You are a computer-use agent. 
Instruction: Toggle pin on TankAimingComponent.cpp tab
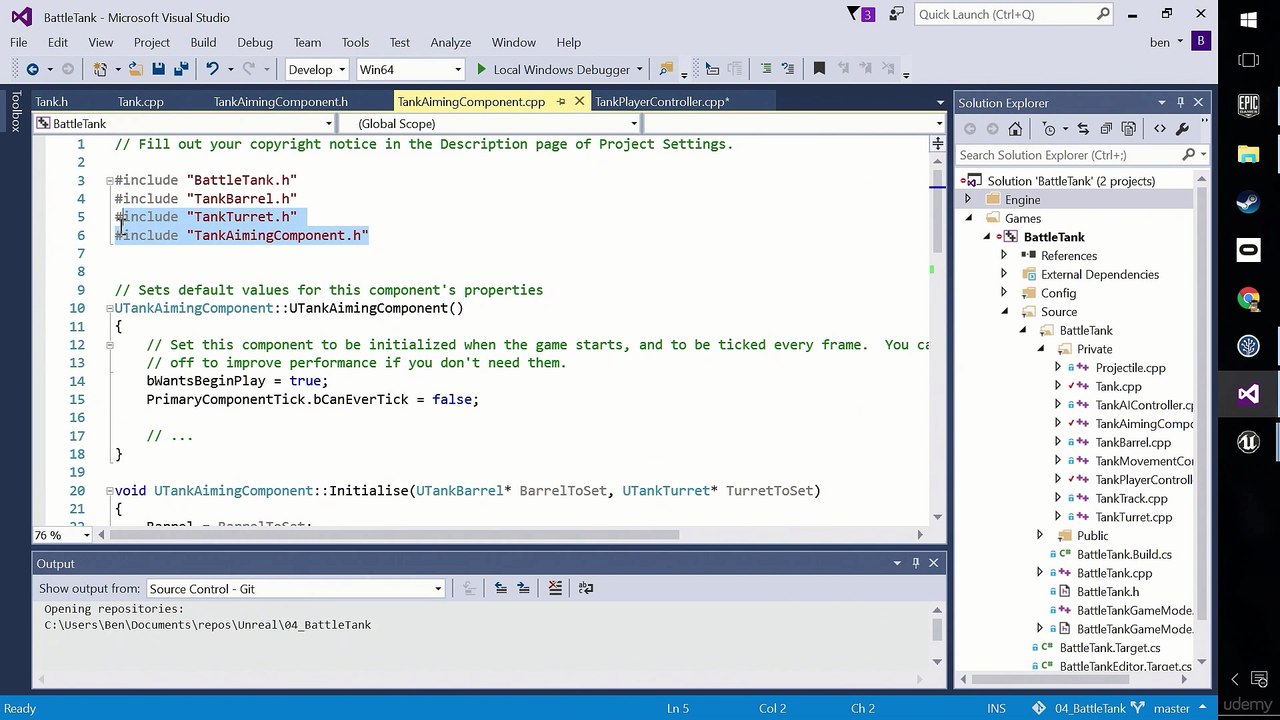(561, 102)
